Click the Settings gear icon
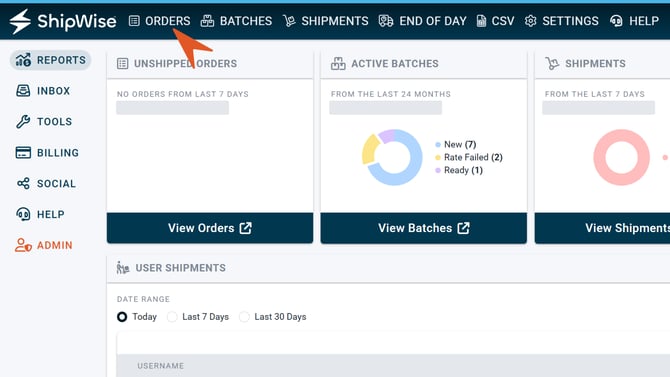 pyautogui.click(x=530, y=21)
